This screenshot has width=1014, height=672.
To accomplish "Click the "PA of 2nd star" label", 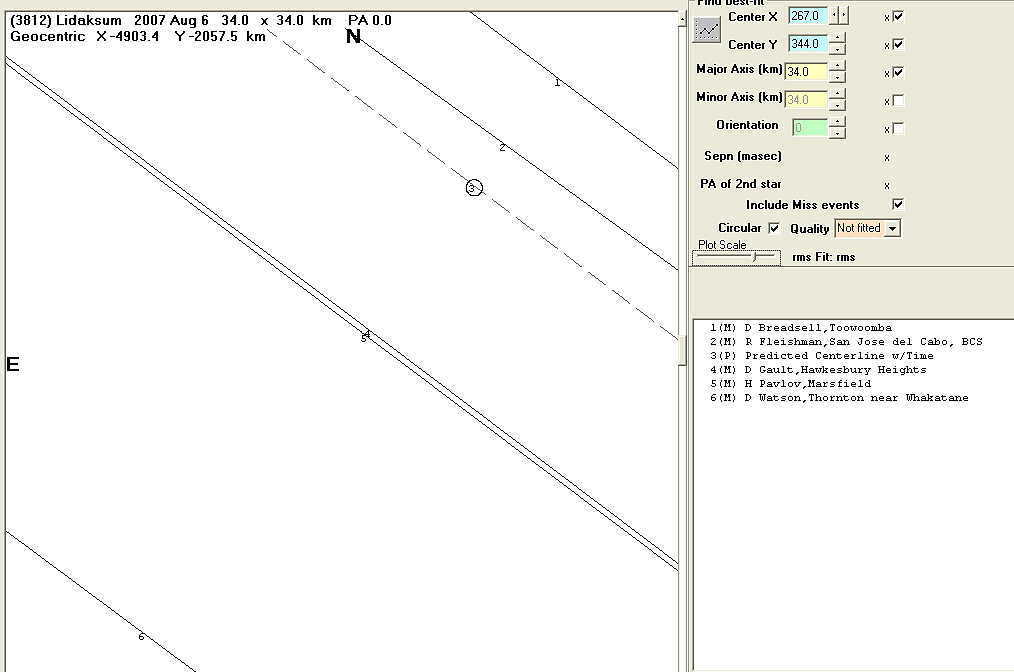I will pyautogui.click(x=740, y=184).
